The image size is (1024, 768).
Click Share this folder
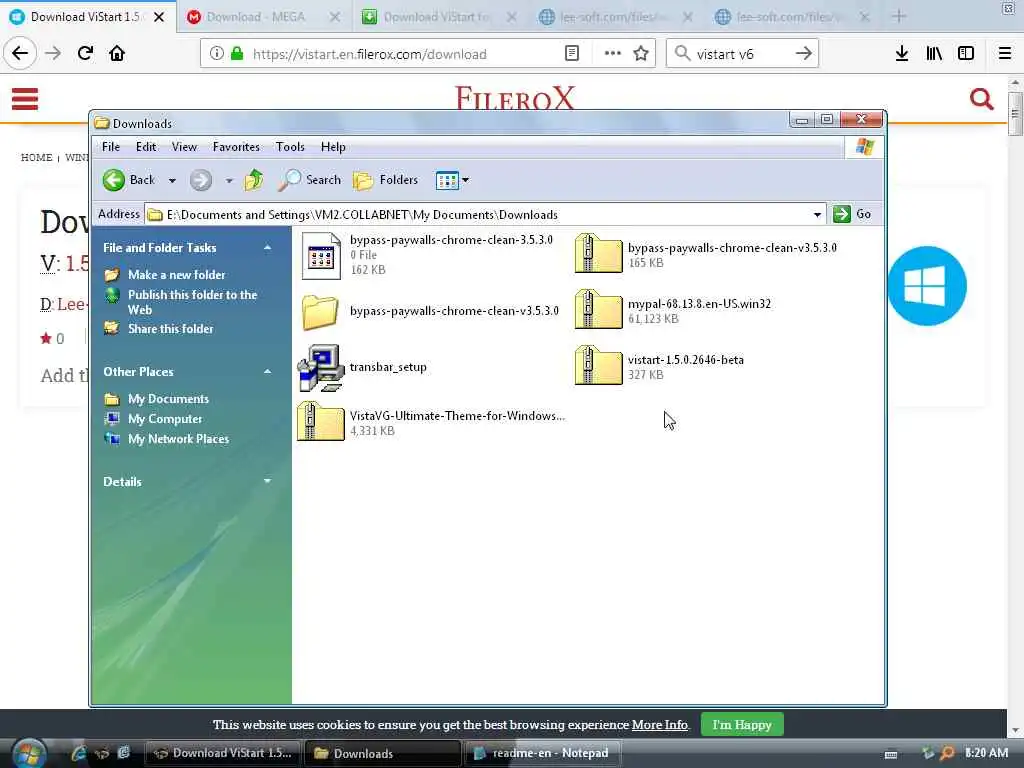170,329
